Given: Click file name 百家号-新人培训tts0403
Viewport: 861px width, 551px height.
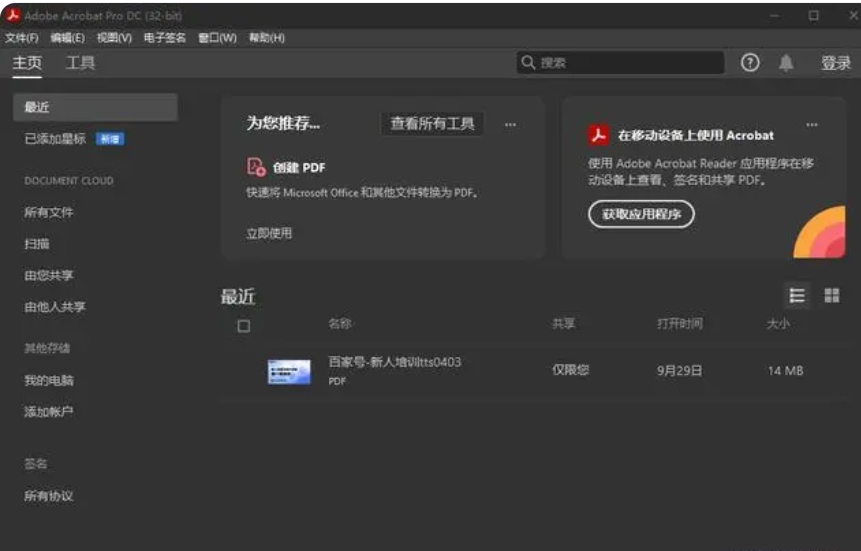Looking at the screenshot, I should coord(394,362).
